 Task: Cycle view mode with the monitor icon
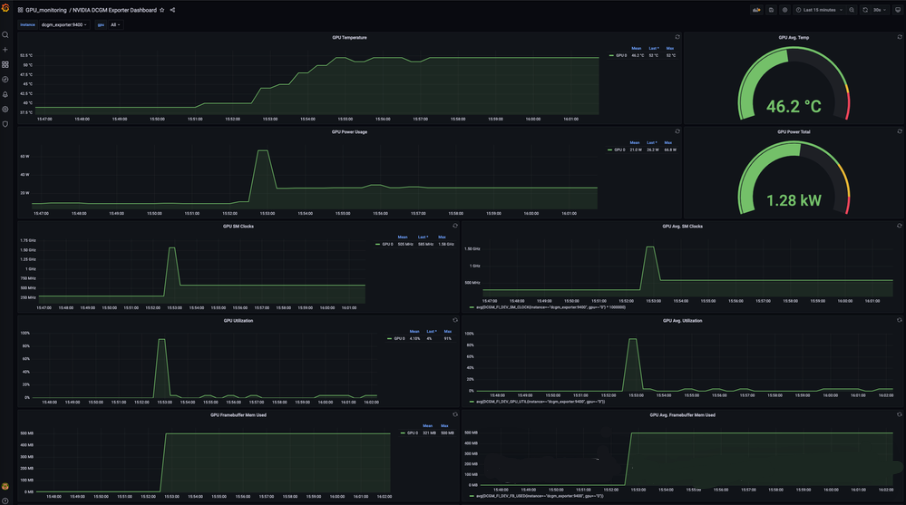(897, 10)
